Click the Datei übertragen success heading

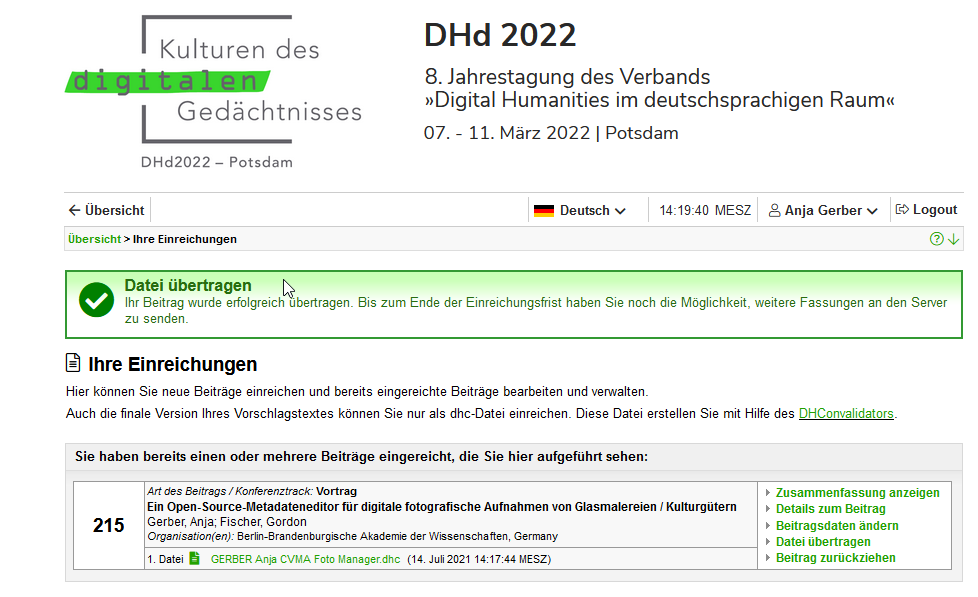188,285
